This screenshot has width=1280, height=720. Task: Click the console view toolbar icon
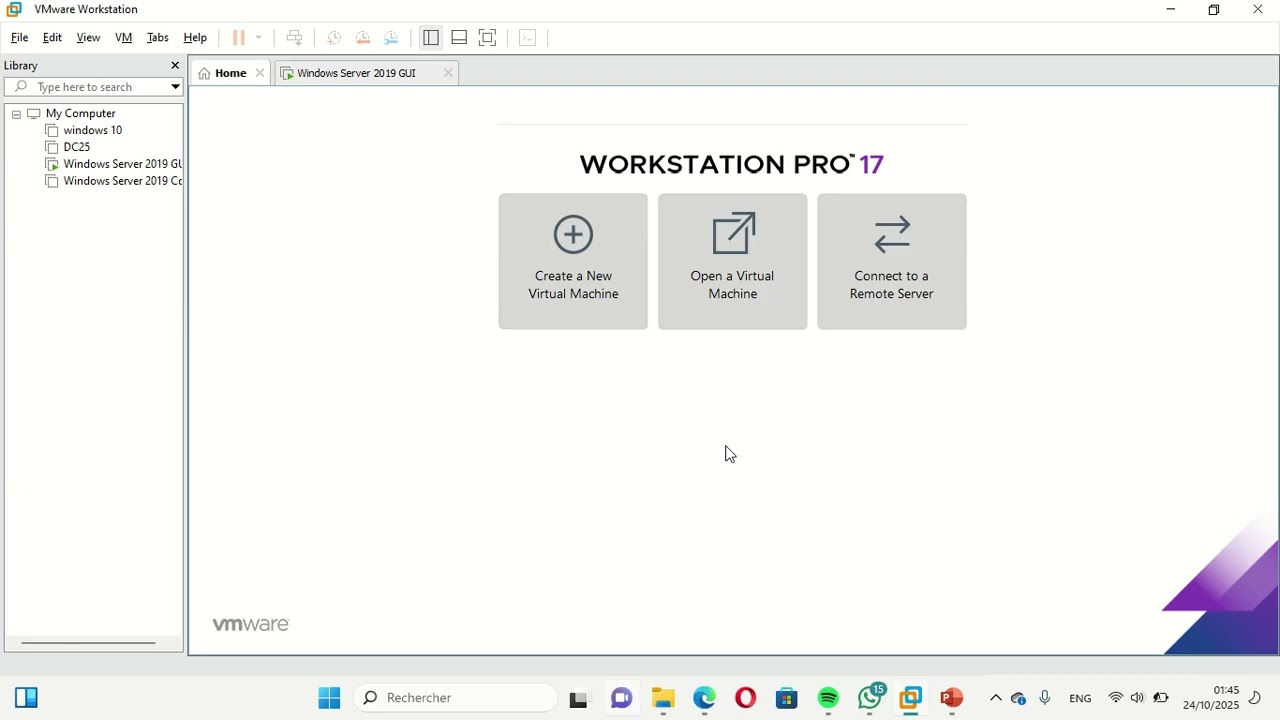point(528,38)
